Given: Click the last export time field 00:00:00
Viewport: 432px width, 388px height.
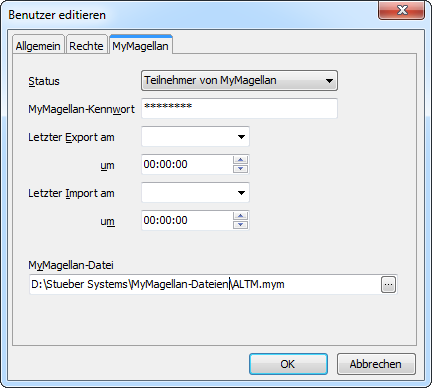Looking at the screenshot, I should pyautogui.click(x=187, y=164).
